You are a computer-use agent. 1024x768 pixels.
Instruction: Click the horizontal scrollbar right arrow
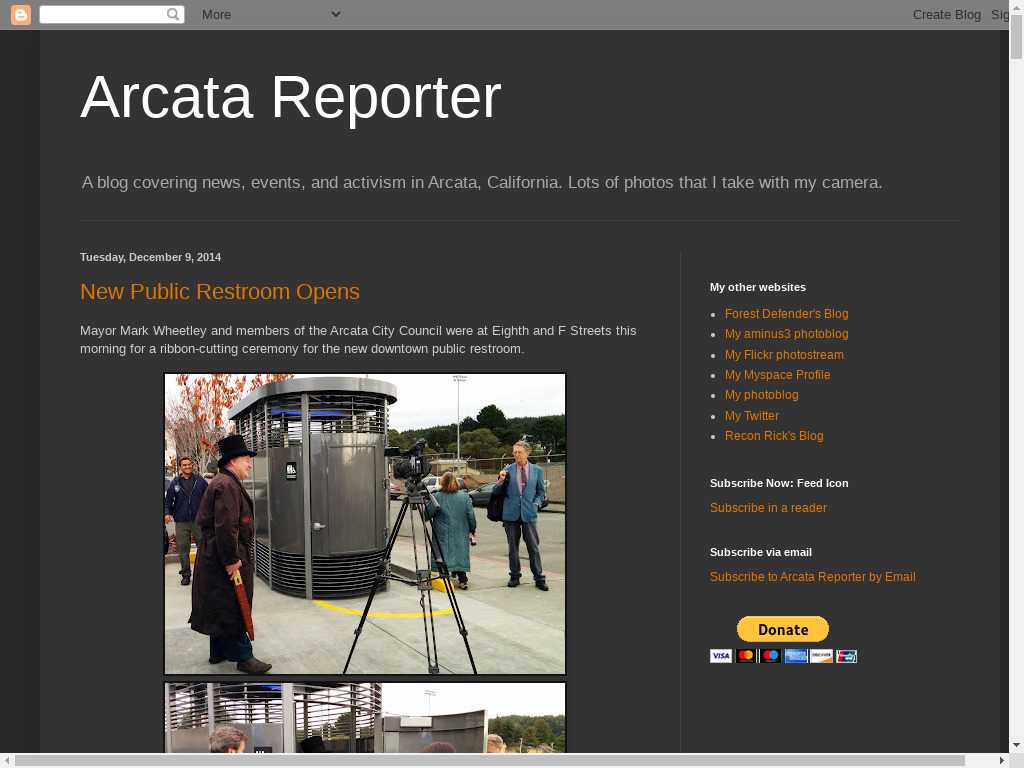click(x=1002, y=761)
